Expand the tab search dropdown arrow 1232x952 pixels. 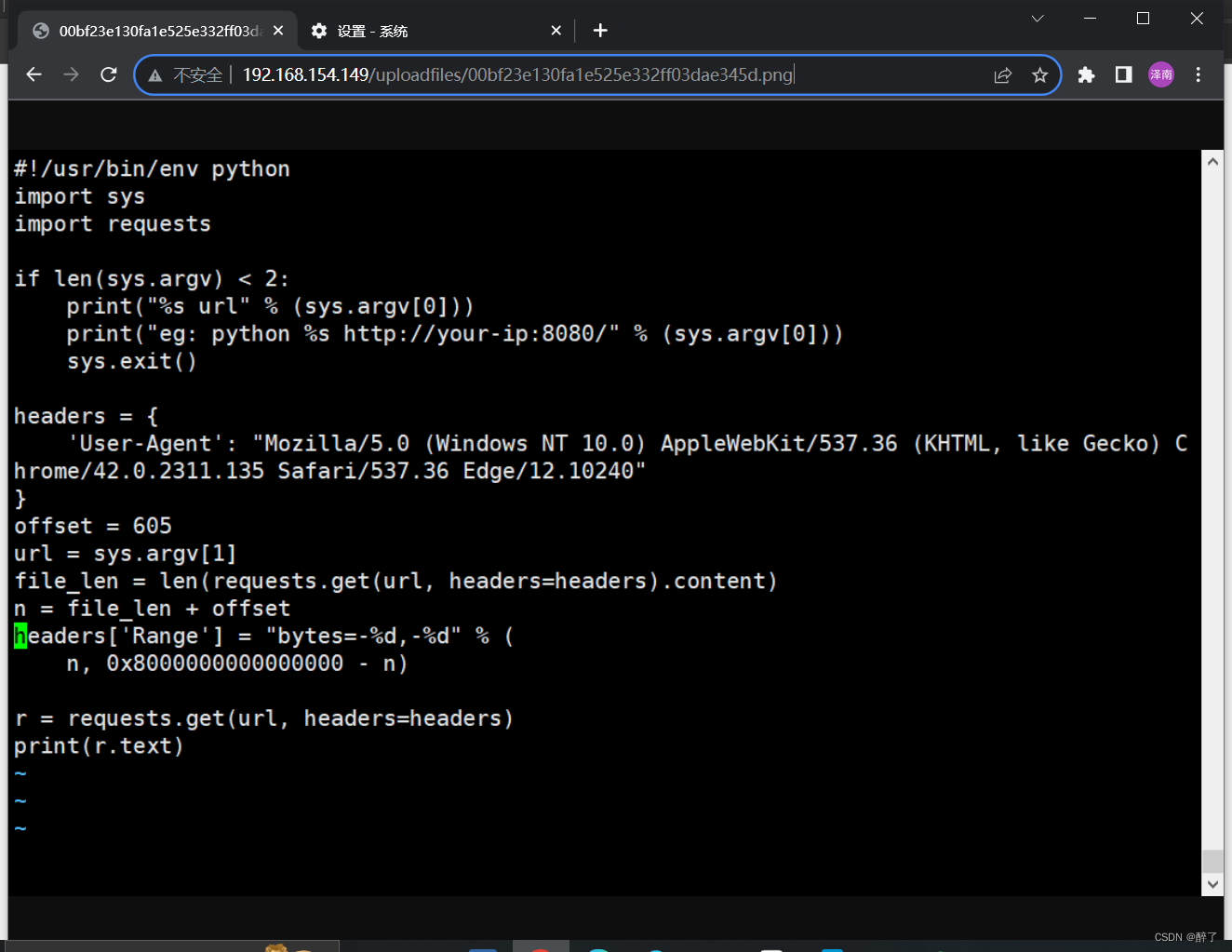pos(1038,19)
